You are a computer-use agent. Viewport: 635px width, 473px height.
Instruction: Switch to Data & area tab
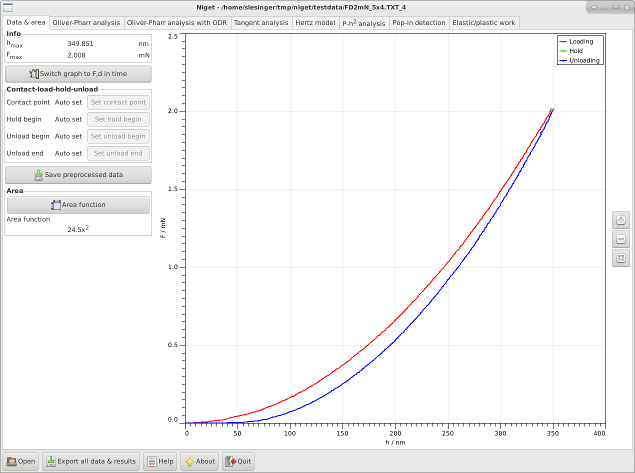point(26,23)
